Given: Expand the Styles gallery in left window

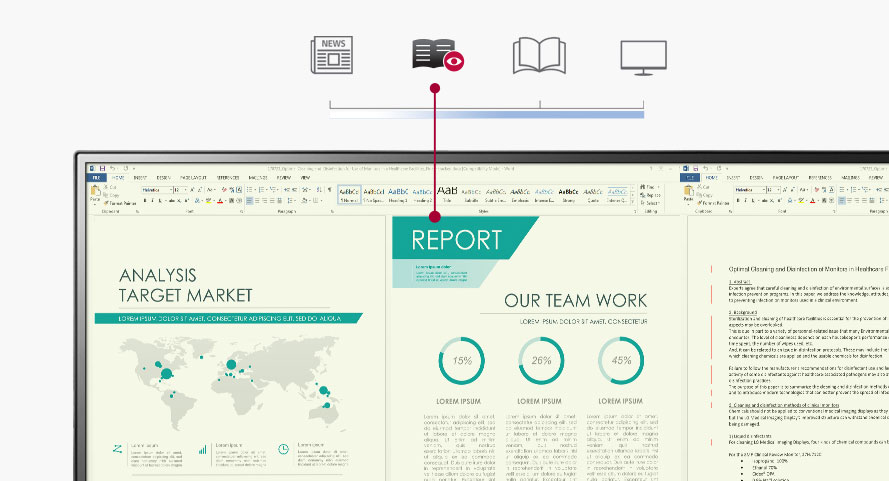Looking at the screenshot, I should pyautogui.click(x=633, y=200).
